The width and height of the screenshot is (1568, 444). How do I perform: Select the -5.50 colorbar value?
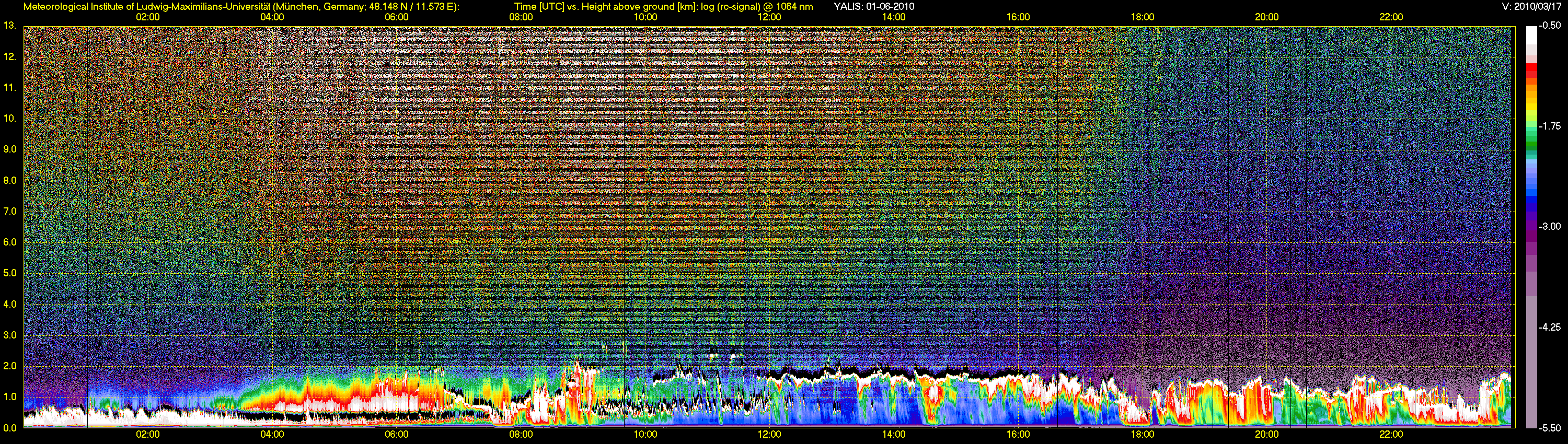[1550, 428]
